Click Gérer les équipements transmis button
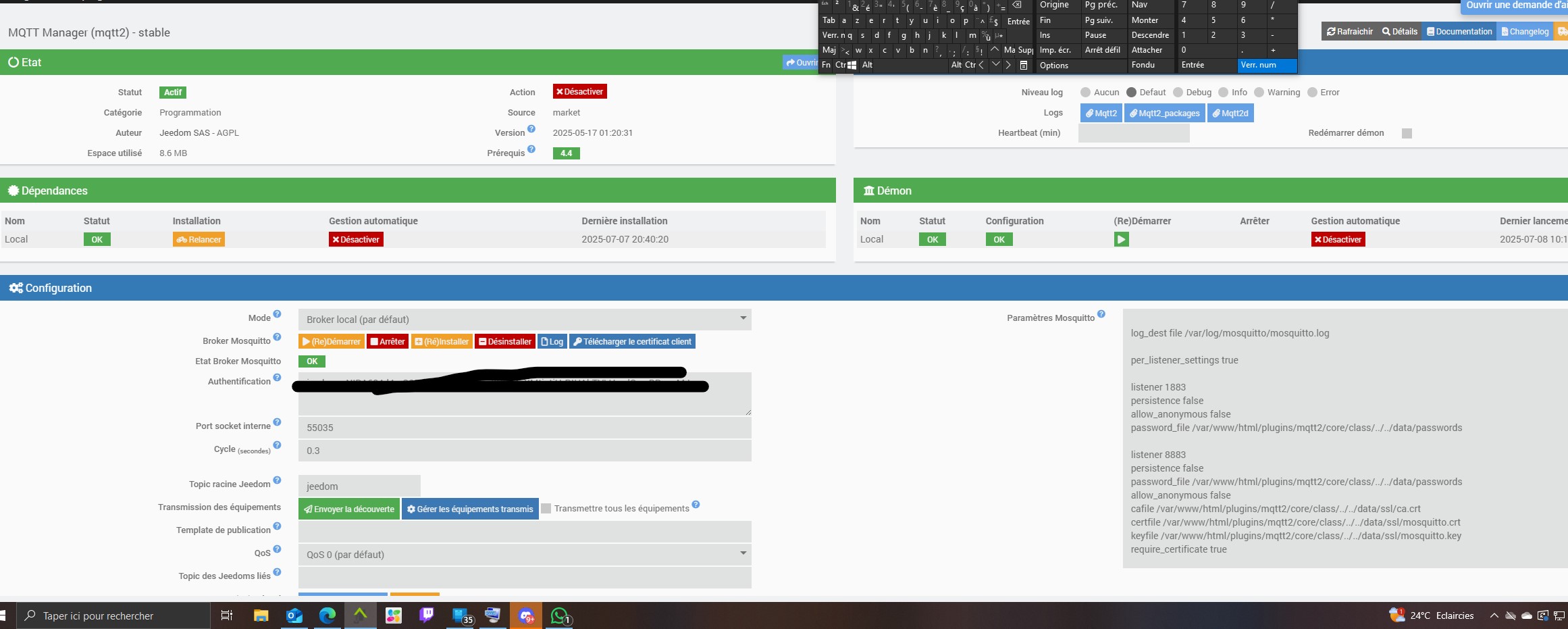The height and width of the screenshot is (629, 1568). 470,509
